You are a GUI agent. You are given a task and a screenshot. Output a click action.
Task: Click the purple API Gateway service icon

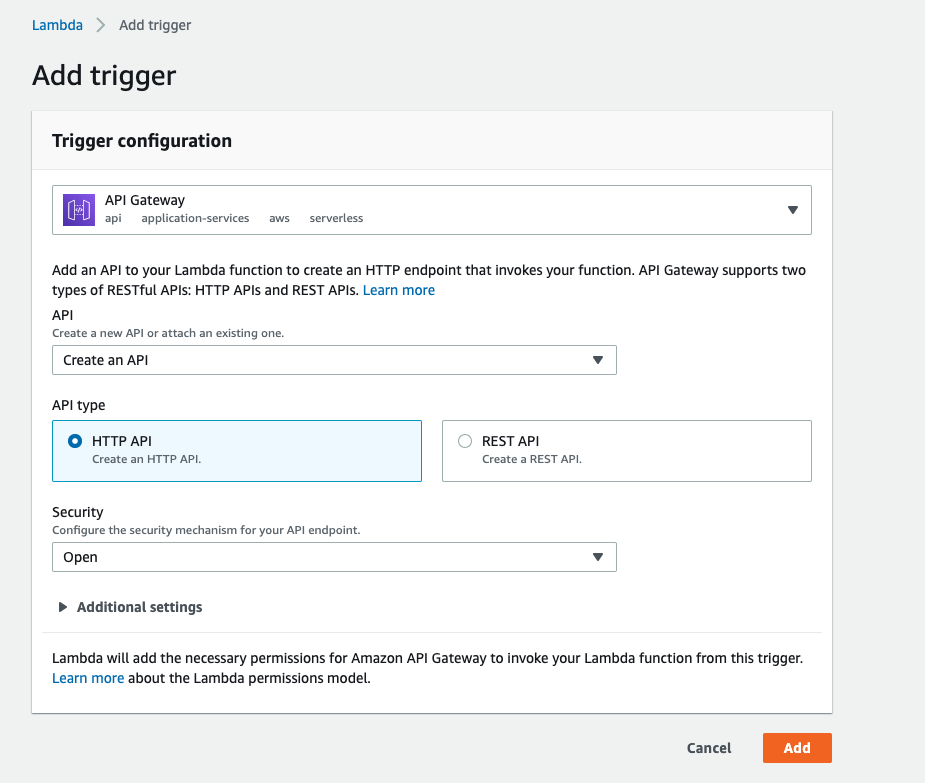(x=78, y=210)
